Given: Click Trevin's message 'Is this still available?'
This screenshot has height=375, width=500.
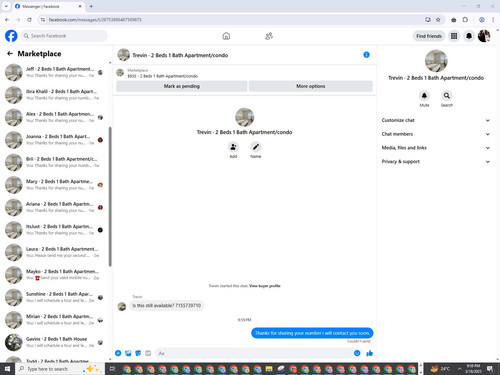Looking at the screenshot, I should coord(167,305).
